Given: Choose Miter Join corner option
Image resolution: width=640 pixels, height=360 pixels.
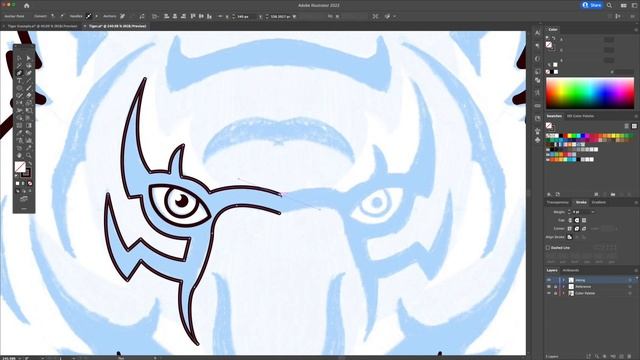Looking at the screenshot, I should tap(570, 228).
